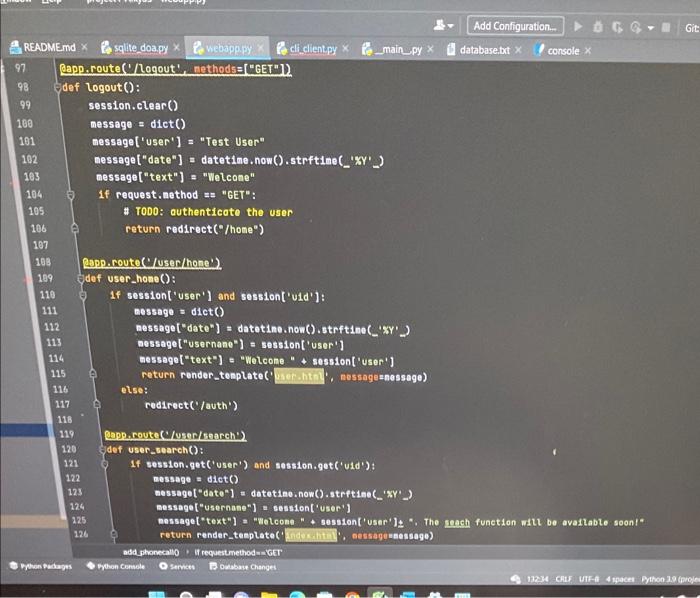The width and height of the screenshot is (700, 598).
Task: Click the Python Console icon at bottom
Action: coord(91,566)
